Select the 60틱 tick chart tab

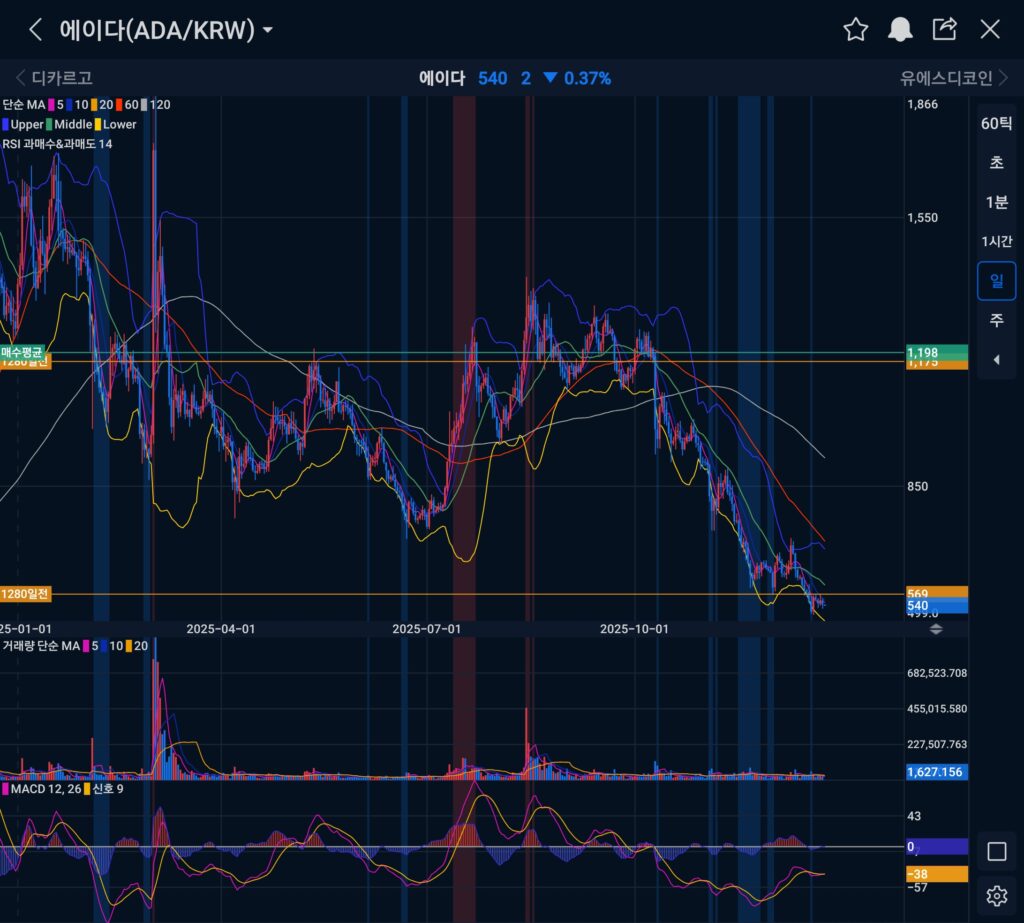(996, 124)
